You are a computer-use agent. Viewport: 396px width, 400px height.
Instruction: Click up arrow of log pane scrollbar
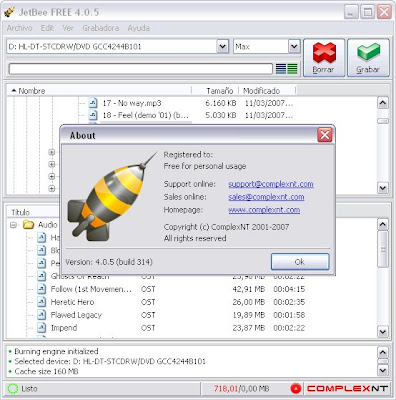coord(383,352)
